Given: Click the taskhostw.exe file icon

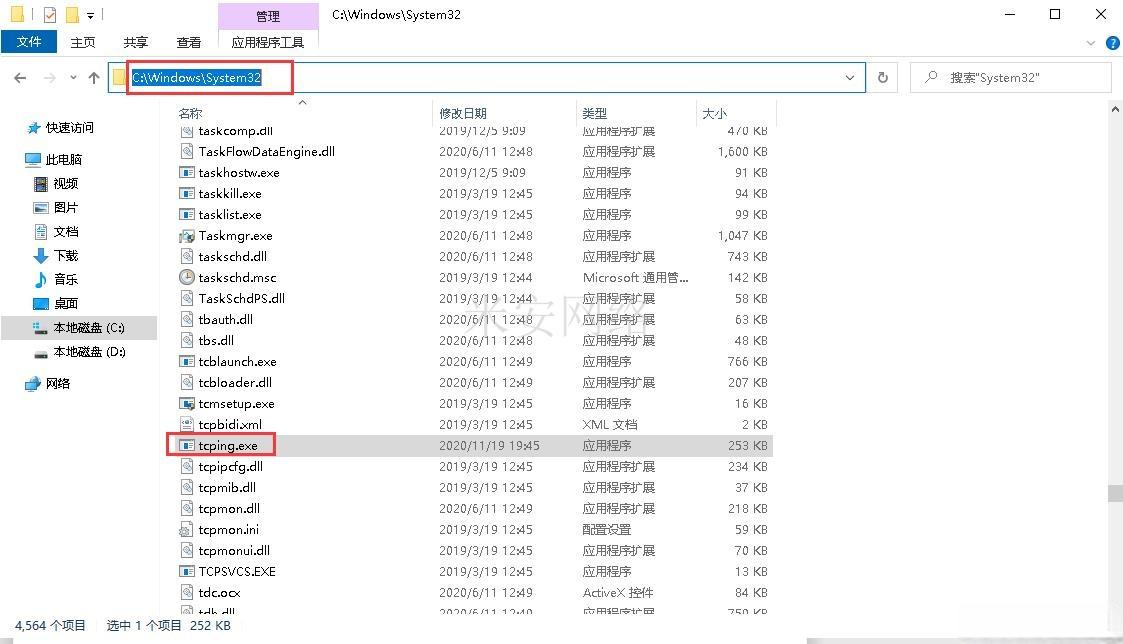Looking at the screenshot, I should point(186,172).
